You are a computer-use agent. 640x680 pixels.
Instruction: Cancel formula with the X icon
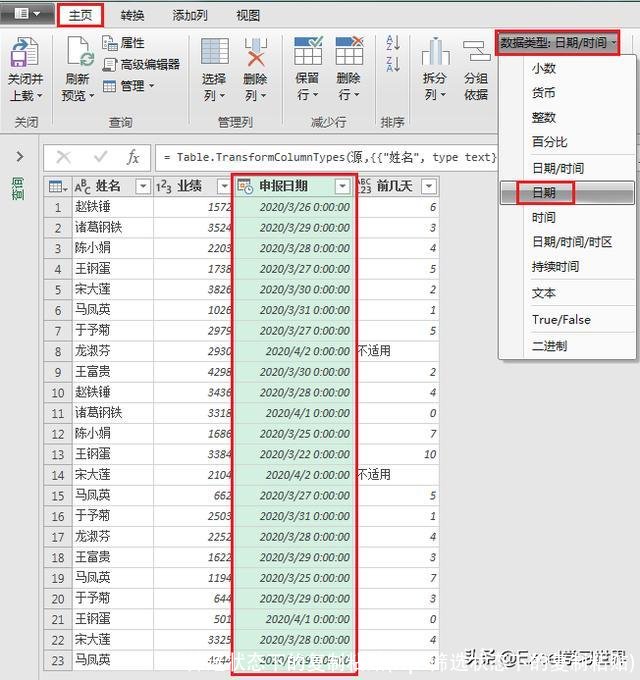point(64,157)
